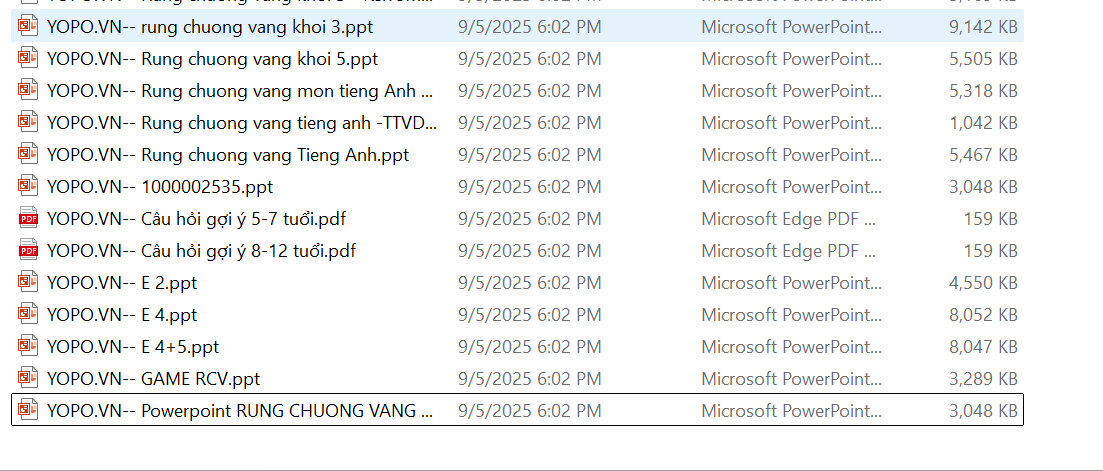The height and width of the screenshot is (471, 1103).
Task: Click the 8,052 KB file size value
Action: (x=982, y=315)
